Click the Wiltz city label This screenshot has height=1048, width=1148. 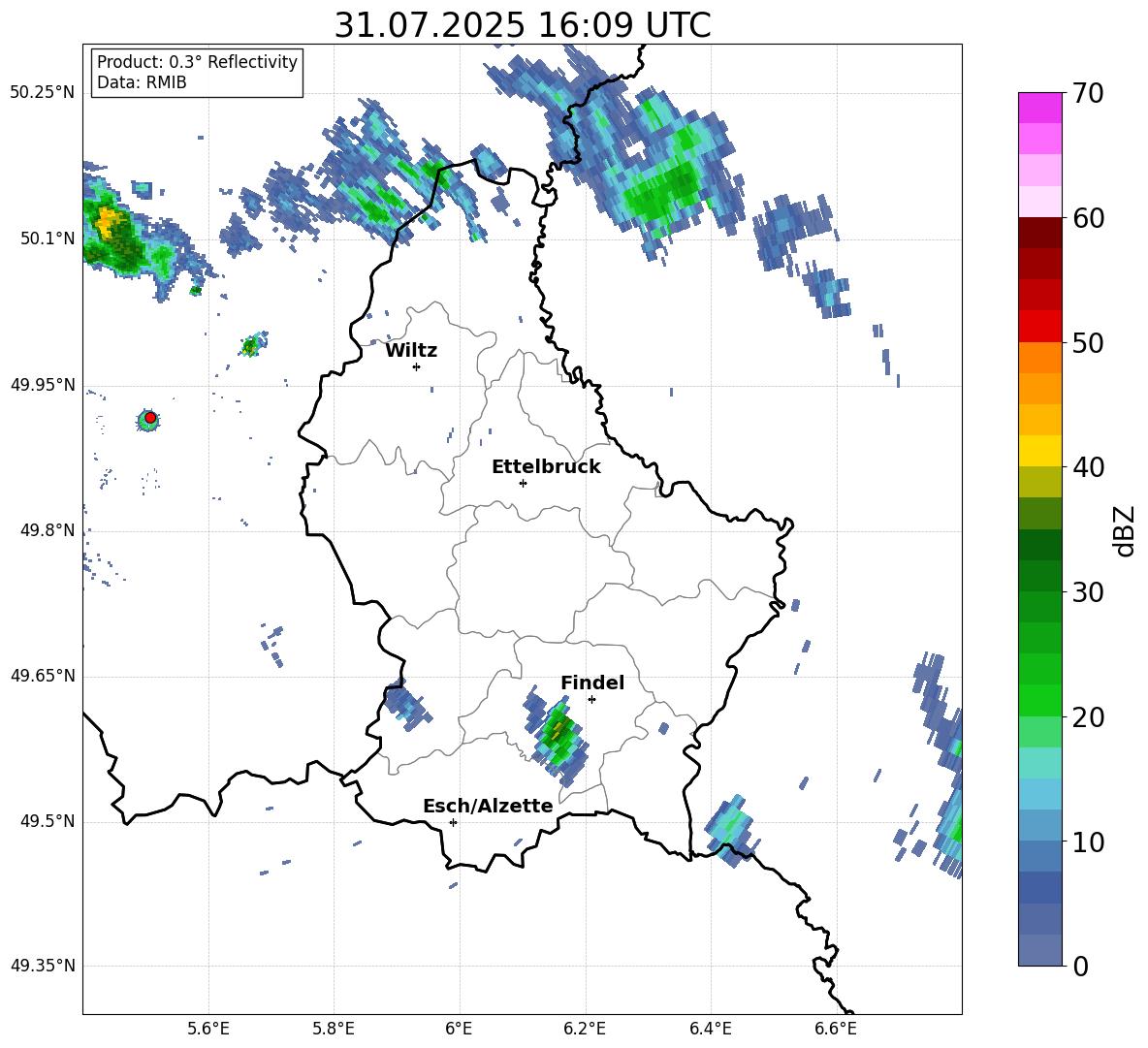pos(411,351)
